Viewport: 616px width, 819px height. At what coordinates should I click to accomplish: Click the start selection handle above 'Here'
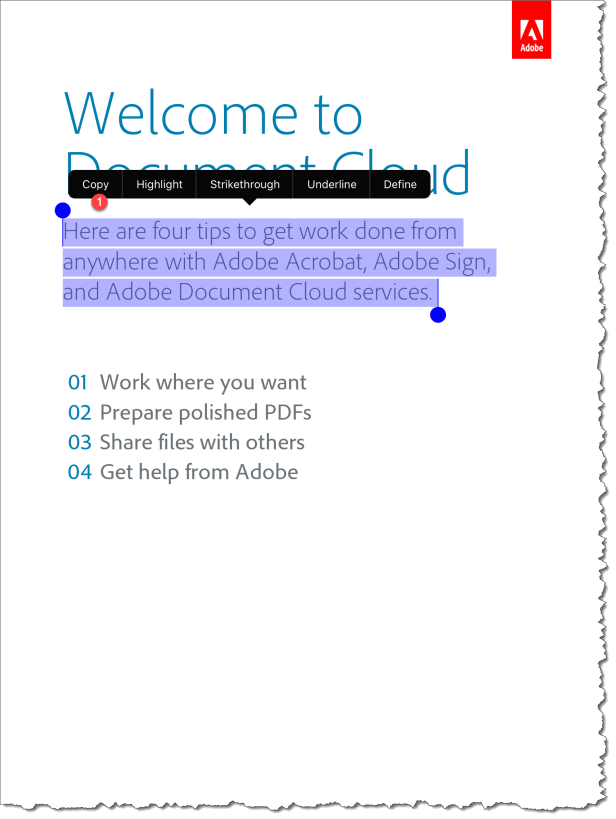coord(63,210)
